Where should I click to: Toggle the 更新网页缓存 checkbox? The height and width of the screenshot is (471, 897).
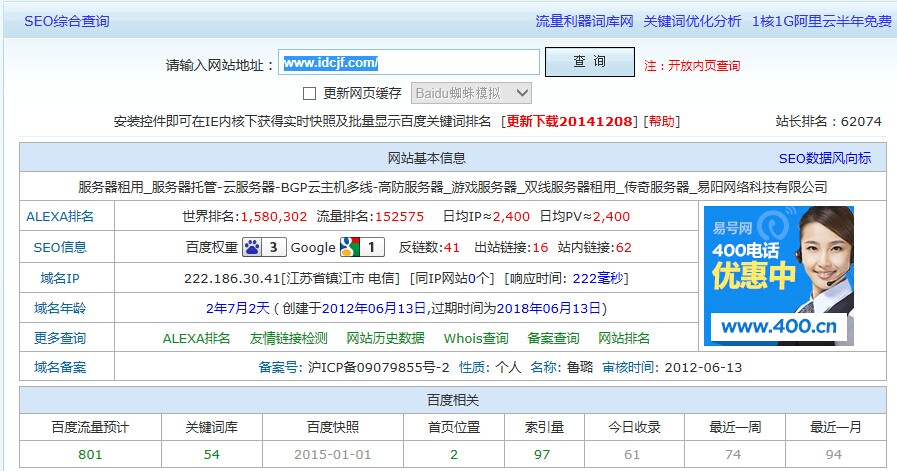[x=309, y=93]
